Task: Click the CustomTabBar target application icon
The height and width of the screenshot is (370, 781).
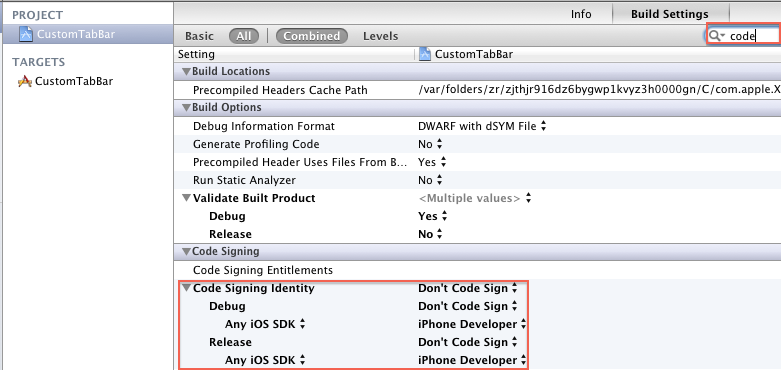Action: 24,81
